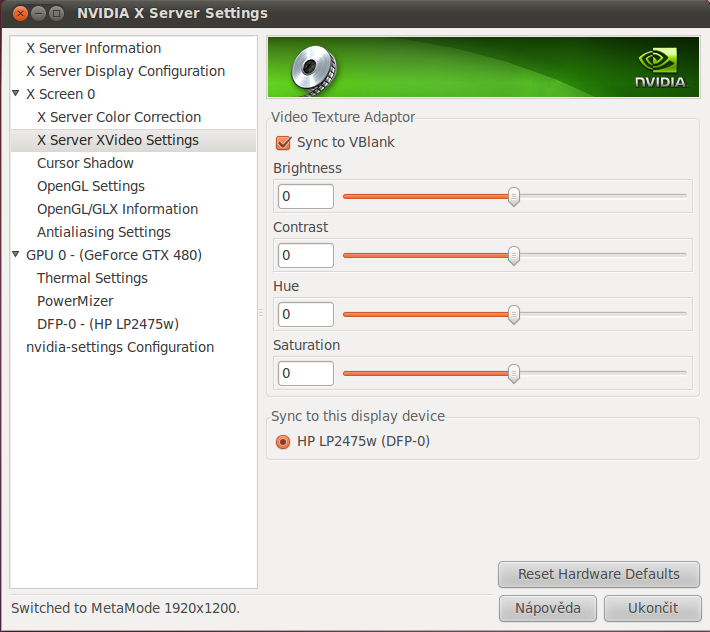Click the NVIDIA logo in banner
Image resolution: width=710 pixels, height=632 pixels.
pyautogui.click(x=661, y=68)
